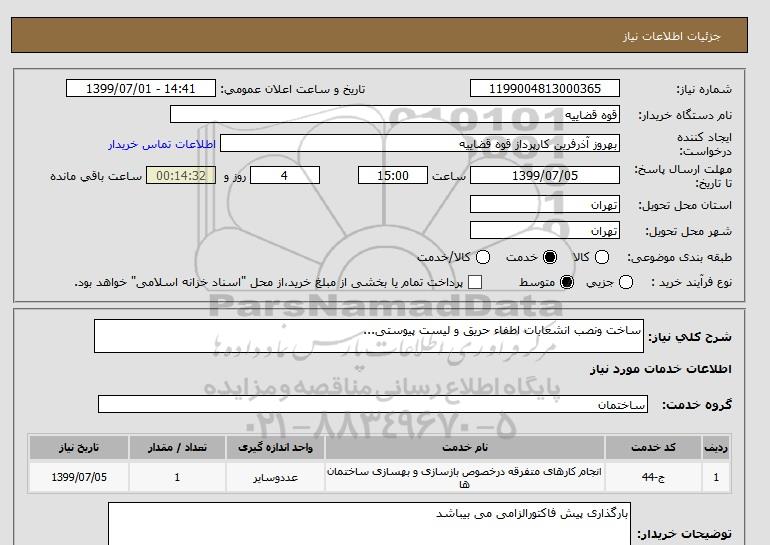
Task: Click the unit cell عددوسایر
Action: point(275,477)
